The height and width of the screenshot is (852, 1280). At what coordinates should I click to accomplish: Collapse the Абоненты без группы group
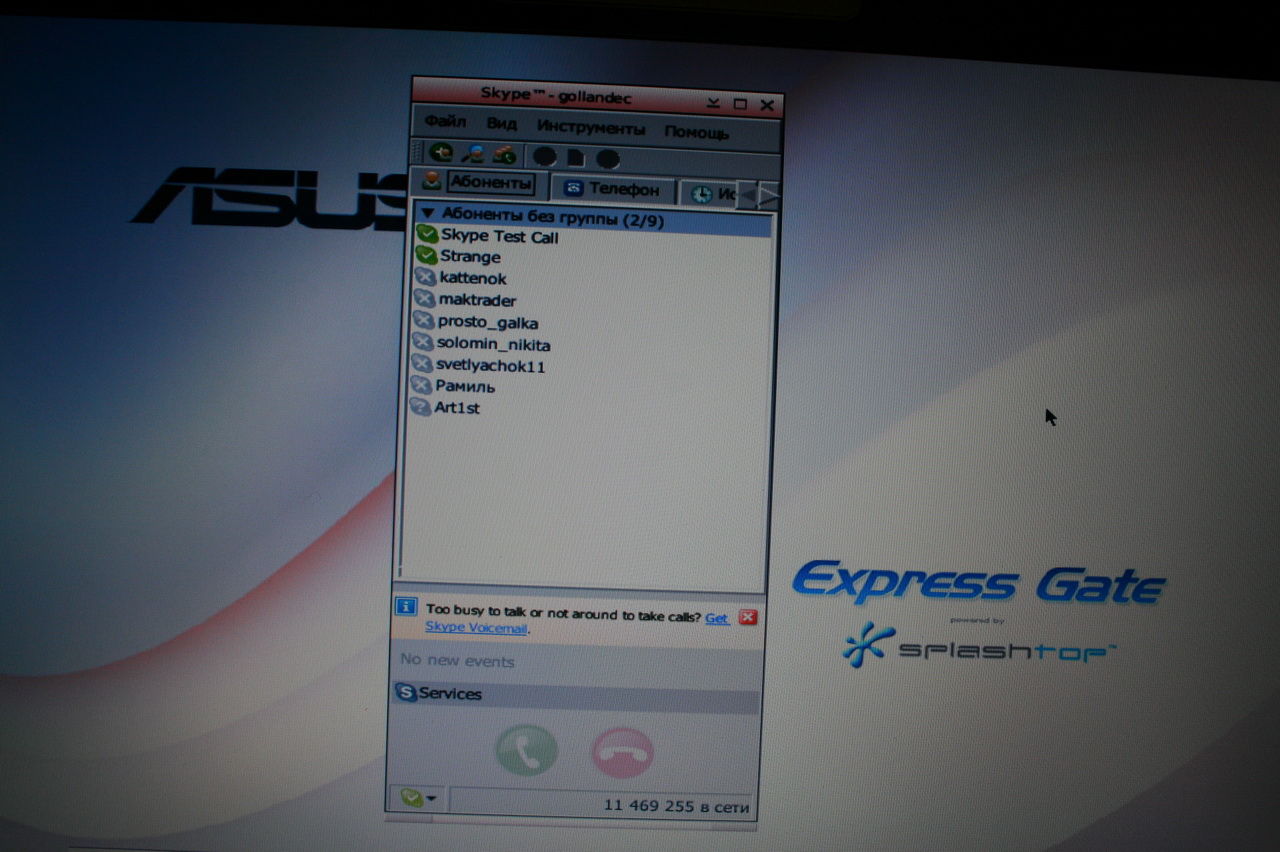click(427, 213)
